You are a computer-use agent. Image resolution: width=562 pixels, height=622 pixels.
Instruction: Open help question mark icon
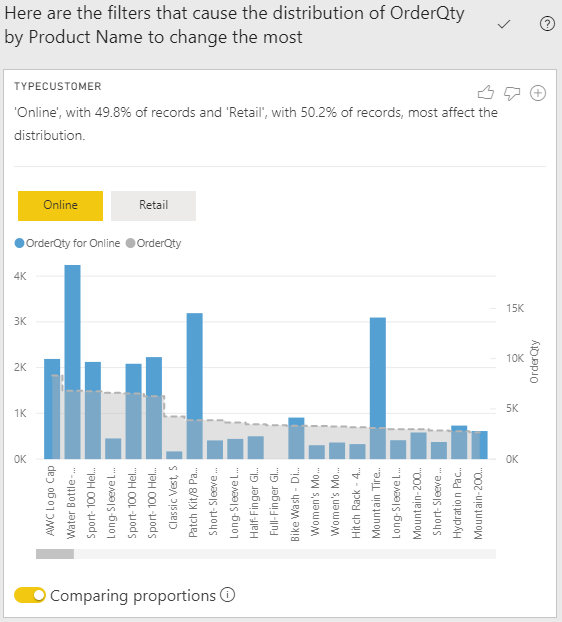[x=547, y=24]
